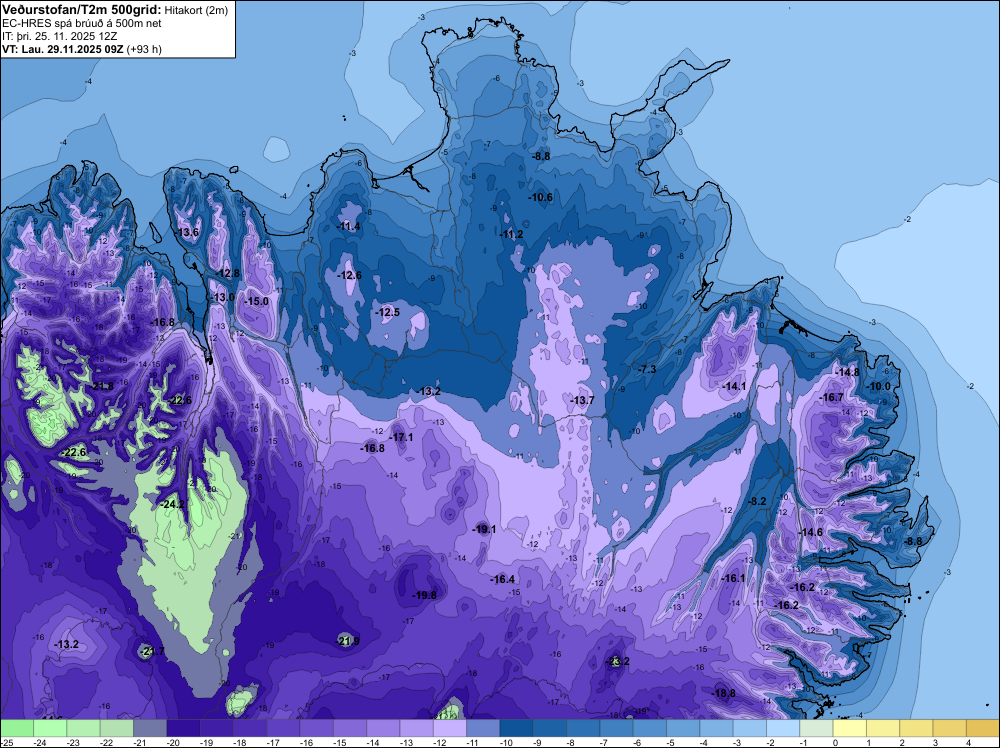Click the -13.6 value on the peninsula

pos(188,233)
